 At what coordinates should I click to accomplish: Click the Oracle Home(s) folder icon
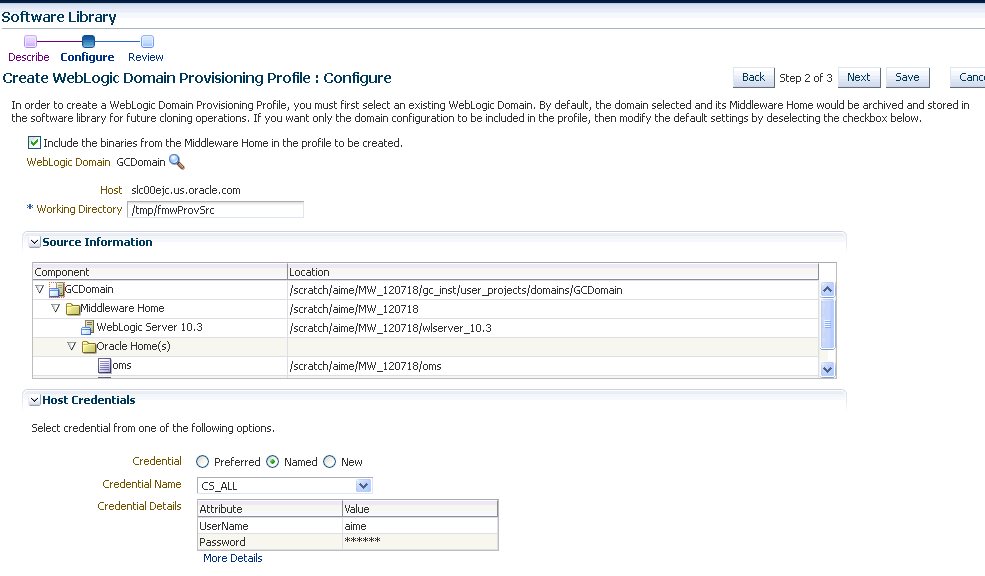click(89, 347)
